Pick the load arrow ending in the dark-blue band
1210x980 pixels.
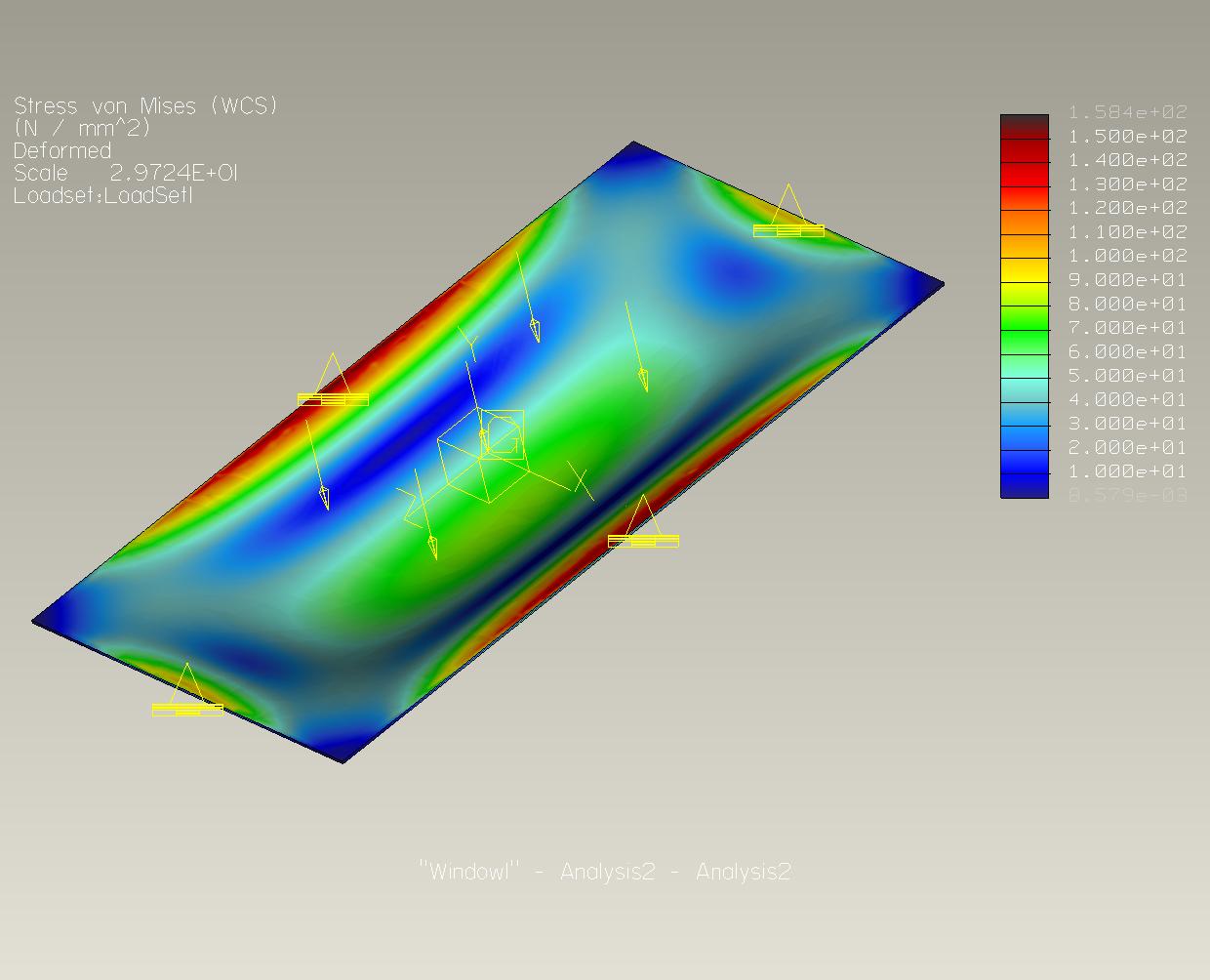click(316, 465)
